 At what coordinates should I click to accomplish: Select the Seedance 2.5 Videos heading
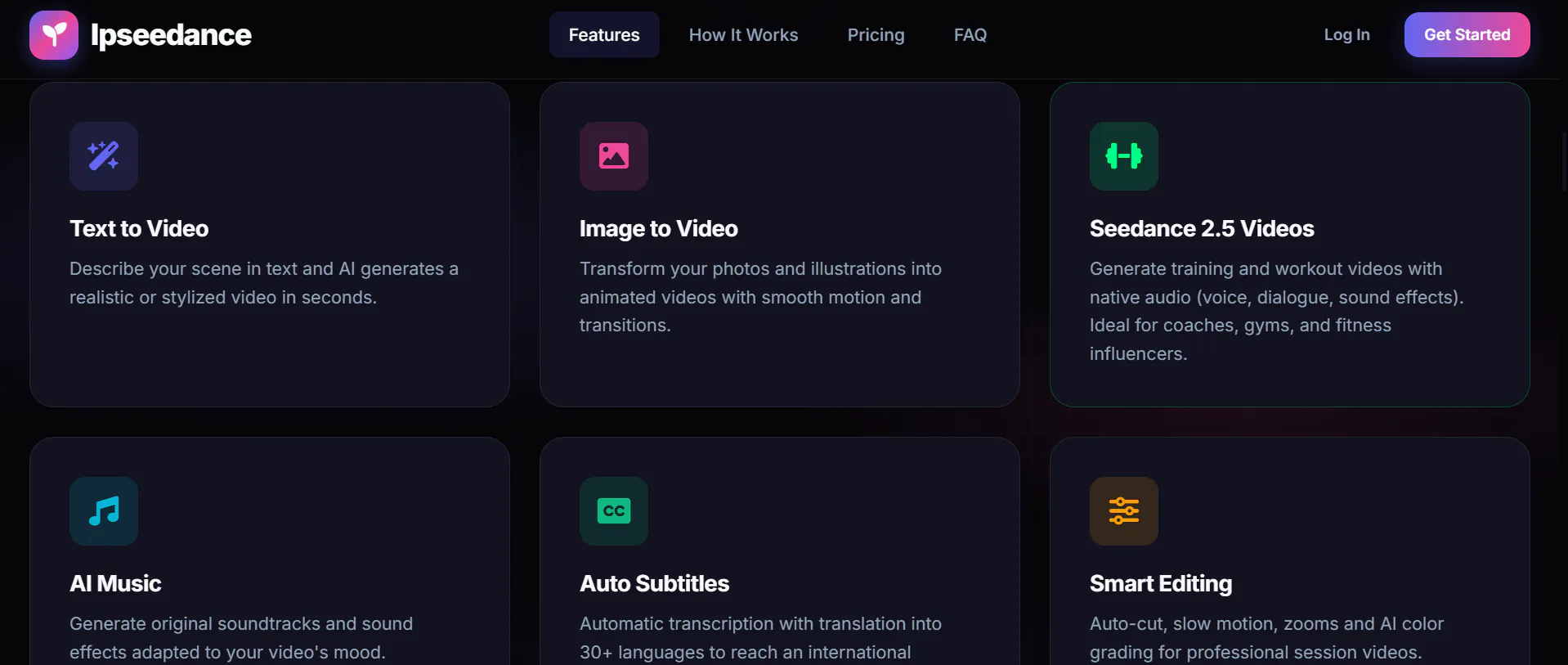1202,229
